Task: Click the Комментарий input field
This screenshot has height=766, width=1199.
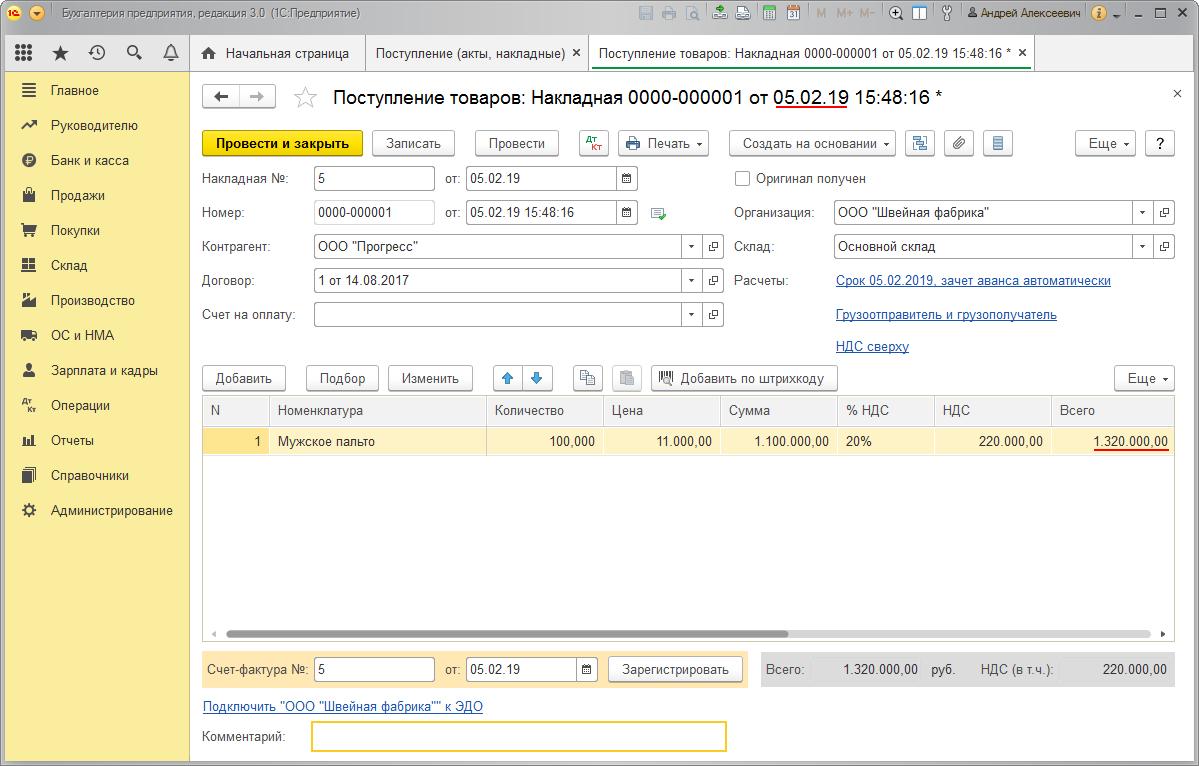Action: click(x=518, y=737)
